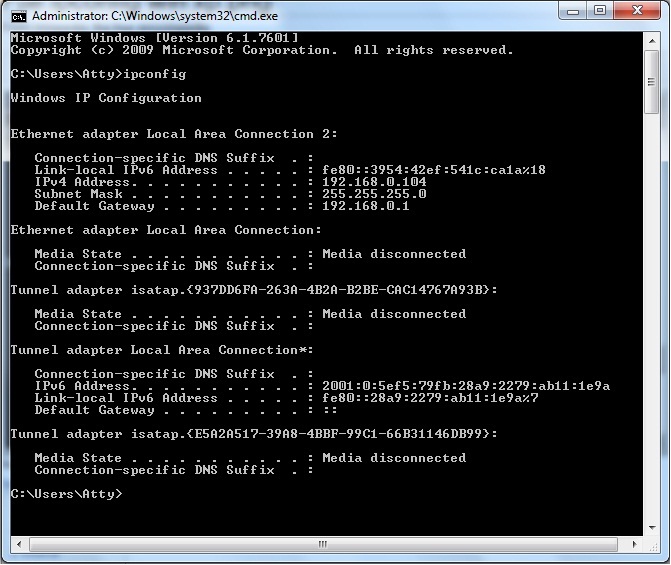Click the Windows IP Configuration heading

106,98
